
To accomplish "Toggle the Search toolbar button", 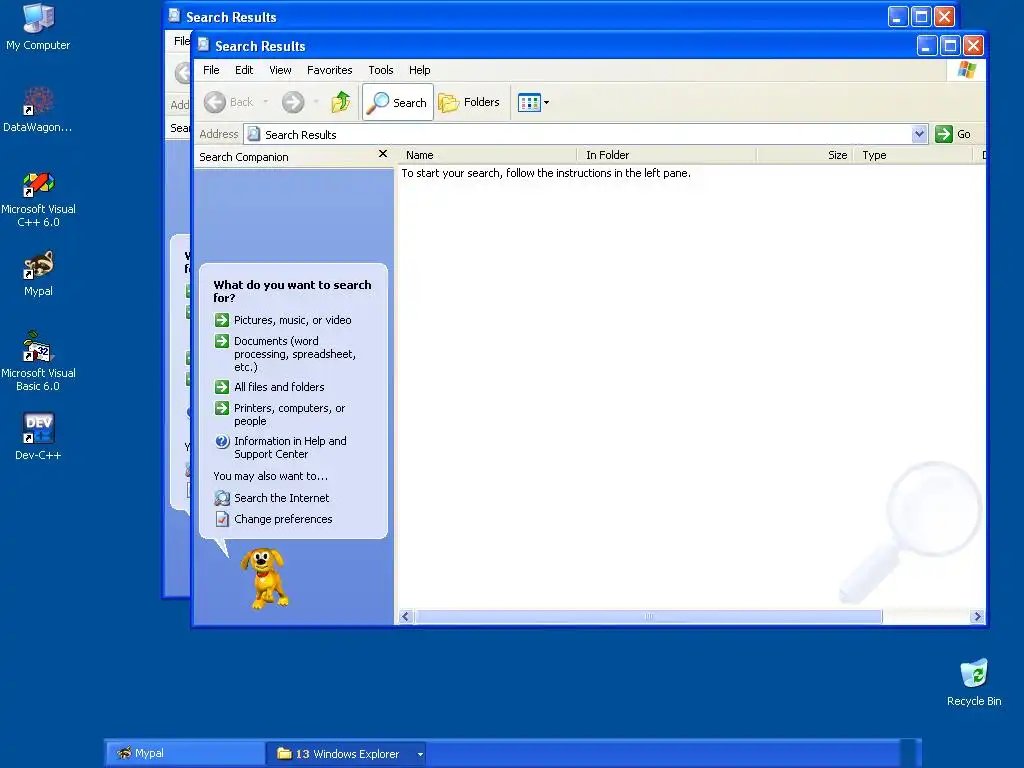I will pyautogui.click(x=398, y=103).
